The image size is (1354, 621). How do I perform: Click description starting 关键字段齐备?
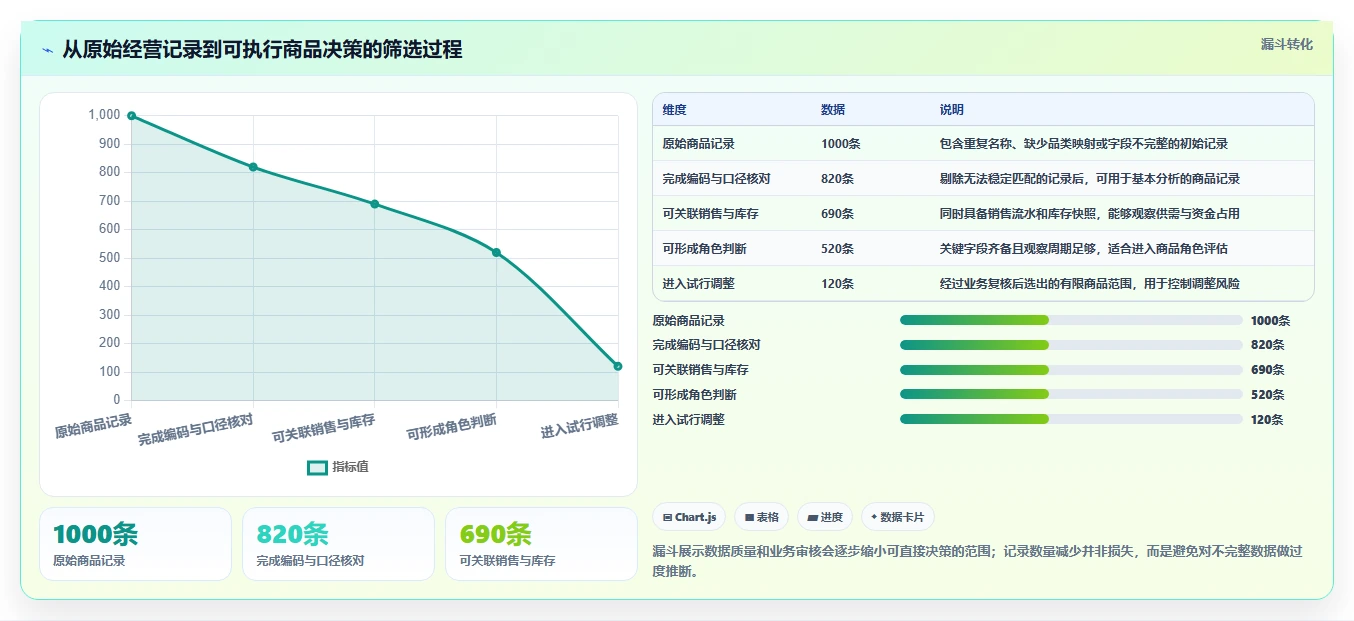1084,249
